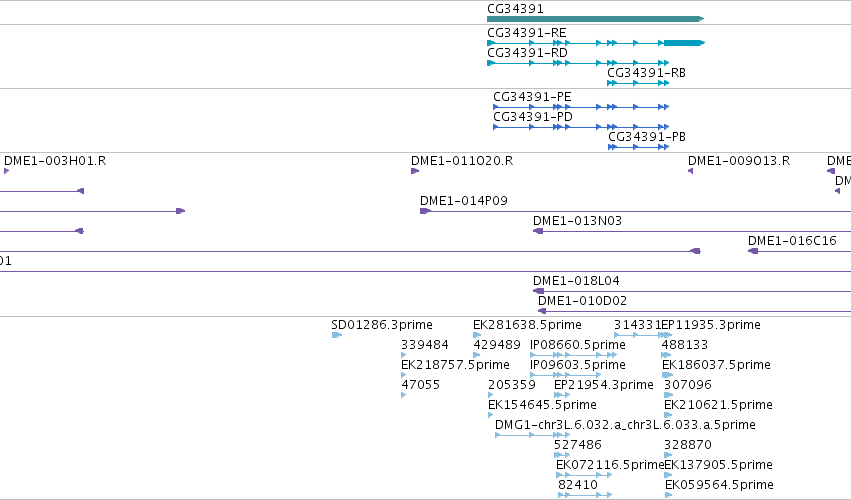Click the EK281638.5prime label

528,325
